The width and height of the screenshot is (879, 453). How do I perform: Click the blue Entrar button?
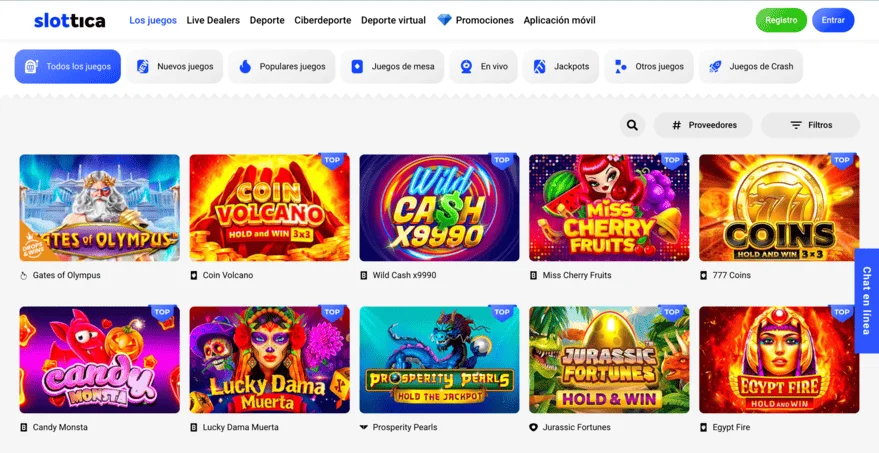(832, 20)
